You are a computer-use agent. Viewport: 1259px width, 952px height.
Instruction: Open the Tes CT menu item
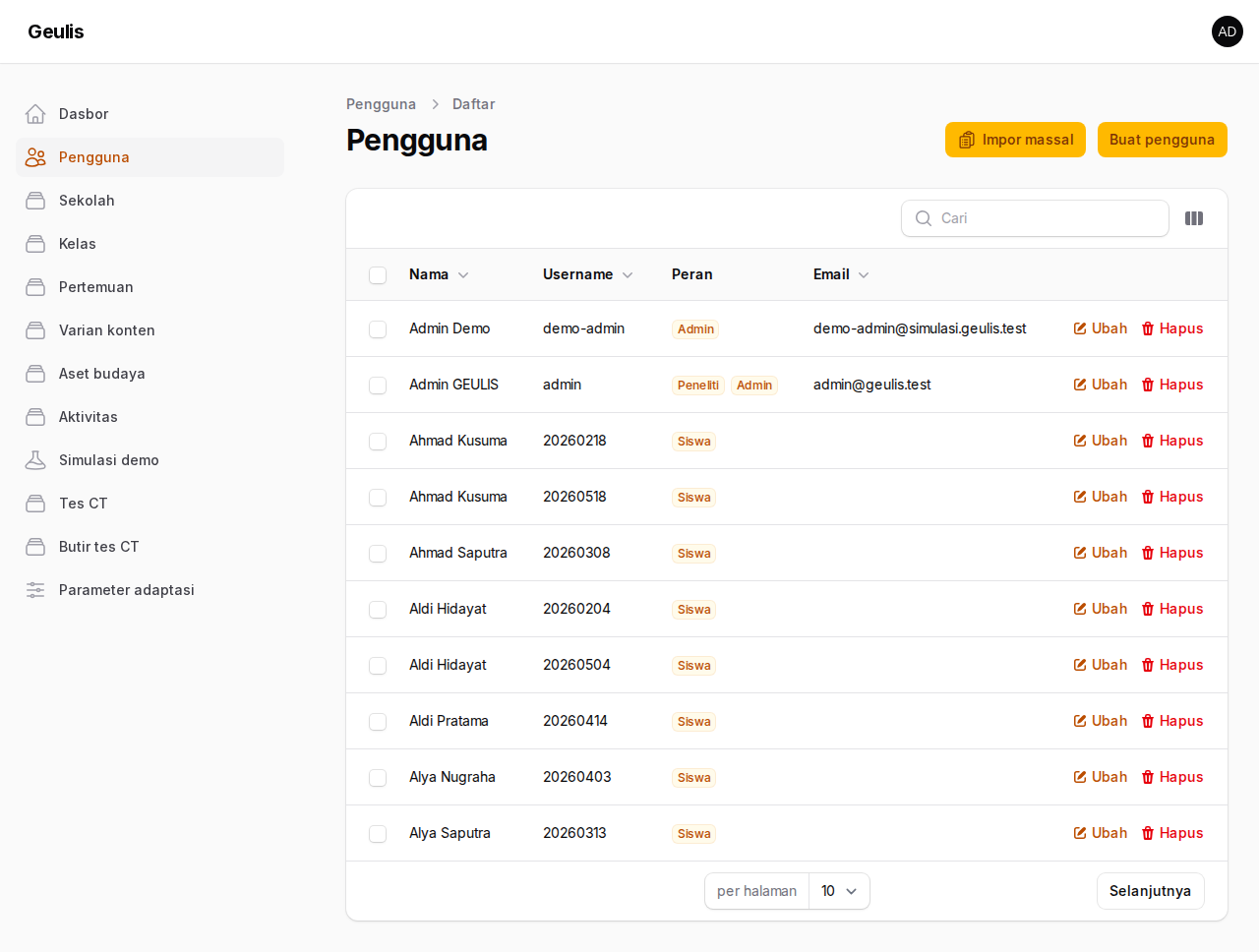[x=150, y=504]
